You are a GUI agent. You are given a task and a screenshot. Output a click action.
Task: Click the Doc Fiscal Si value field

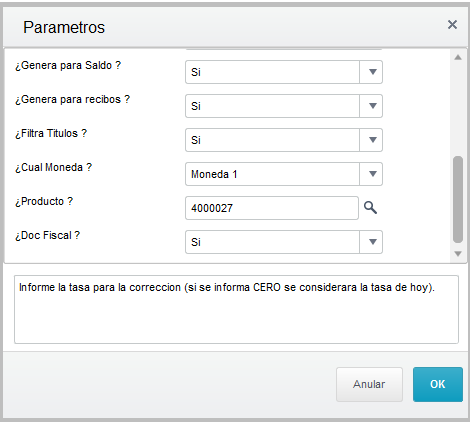pos(272,242)
